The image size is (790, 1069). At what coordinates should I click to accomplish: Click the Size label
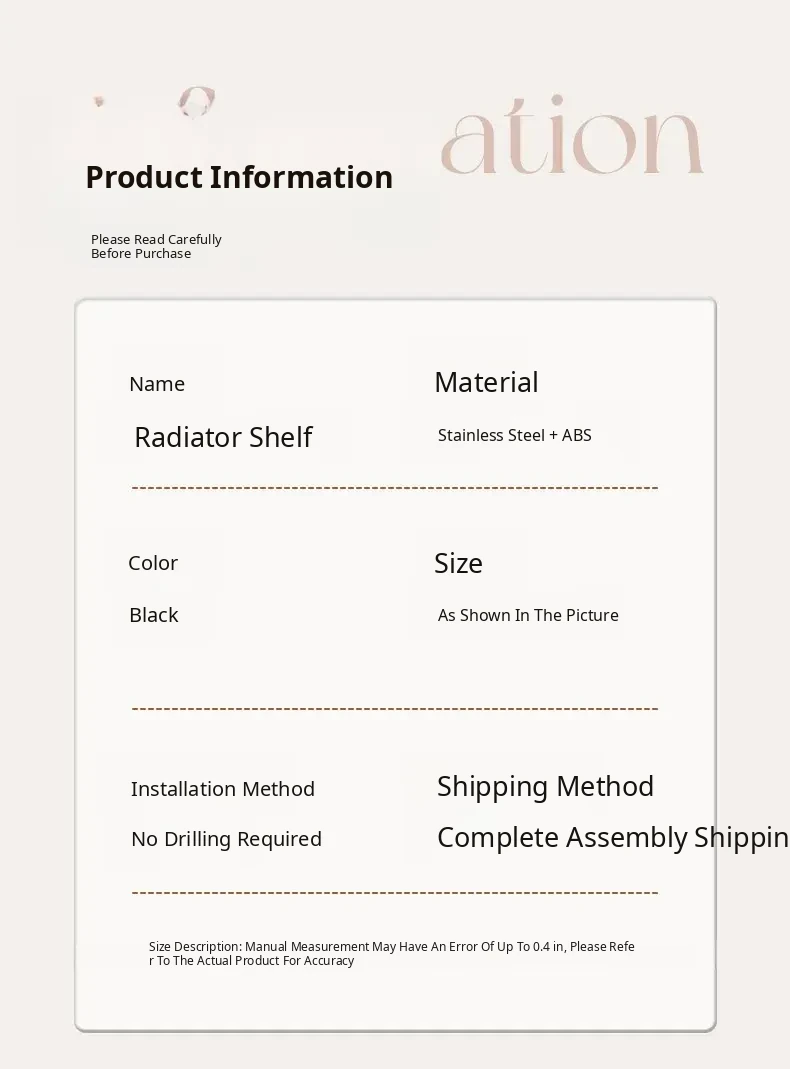[458, 563]
